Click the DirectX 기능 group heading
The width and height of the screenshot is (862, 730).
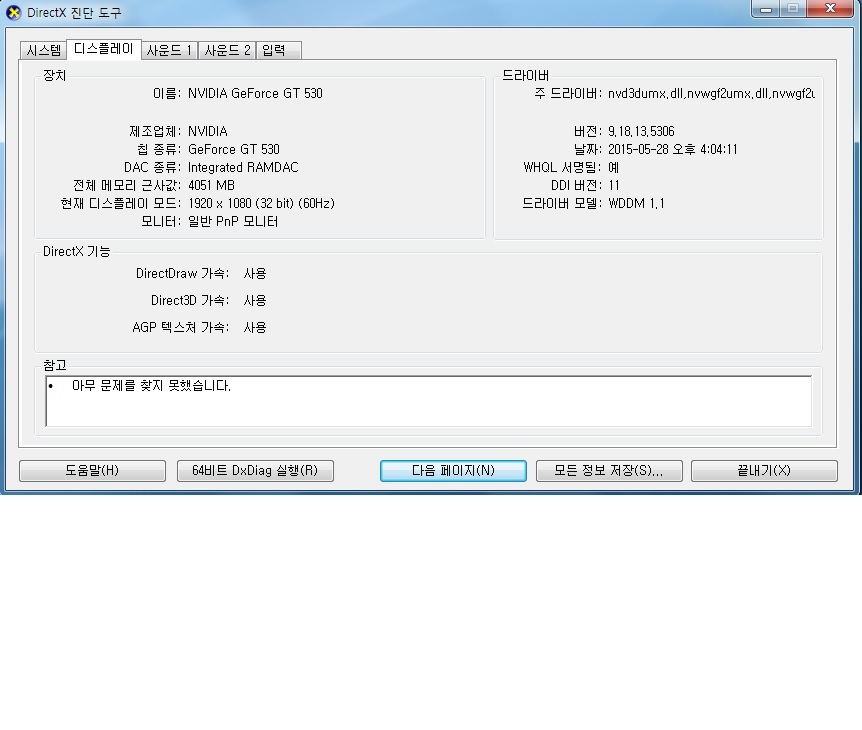77,251
